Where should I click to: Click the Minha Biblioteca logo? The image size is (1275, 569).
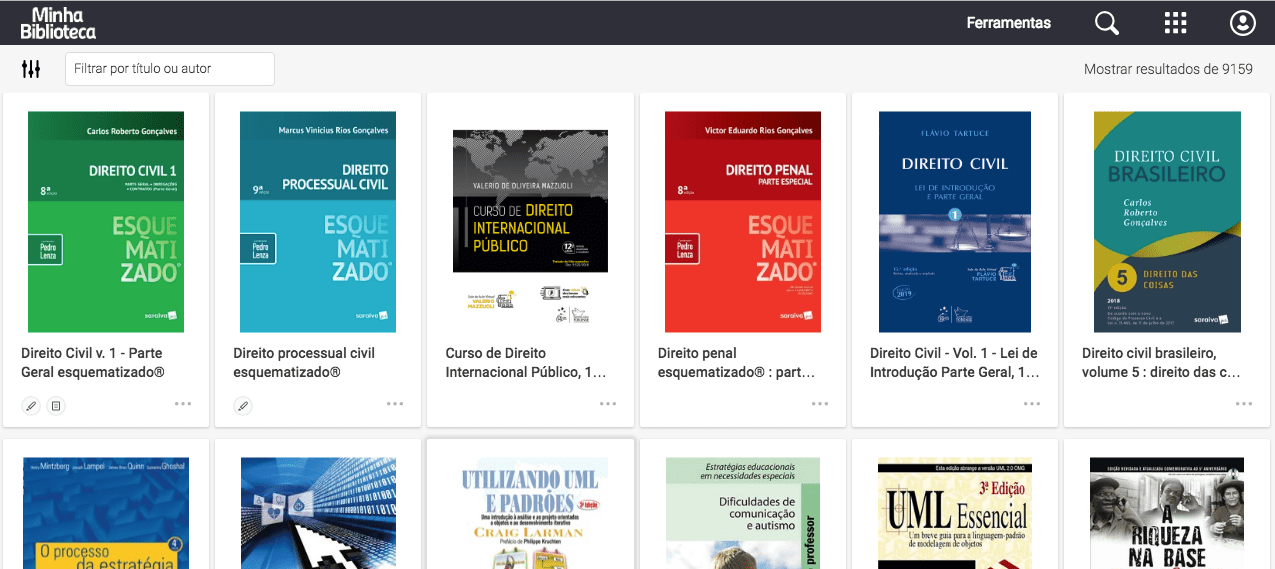coord(58,23)
